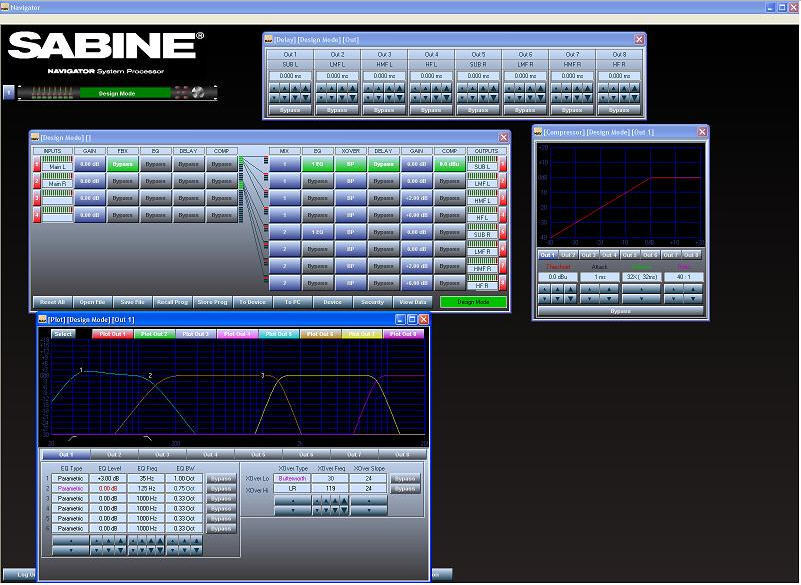Click the green Design Mode button in the bottom bar

(474, 302)
